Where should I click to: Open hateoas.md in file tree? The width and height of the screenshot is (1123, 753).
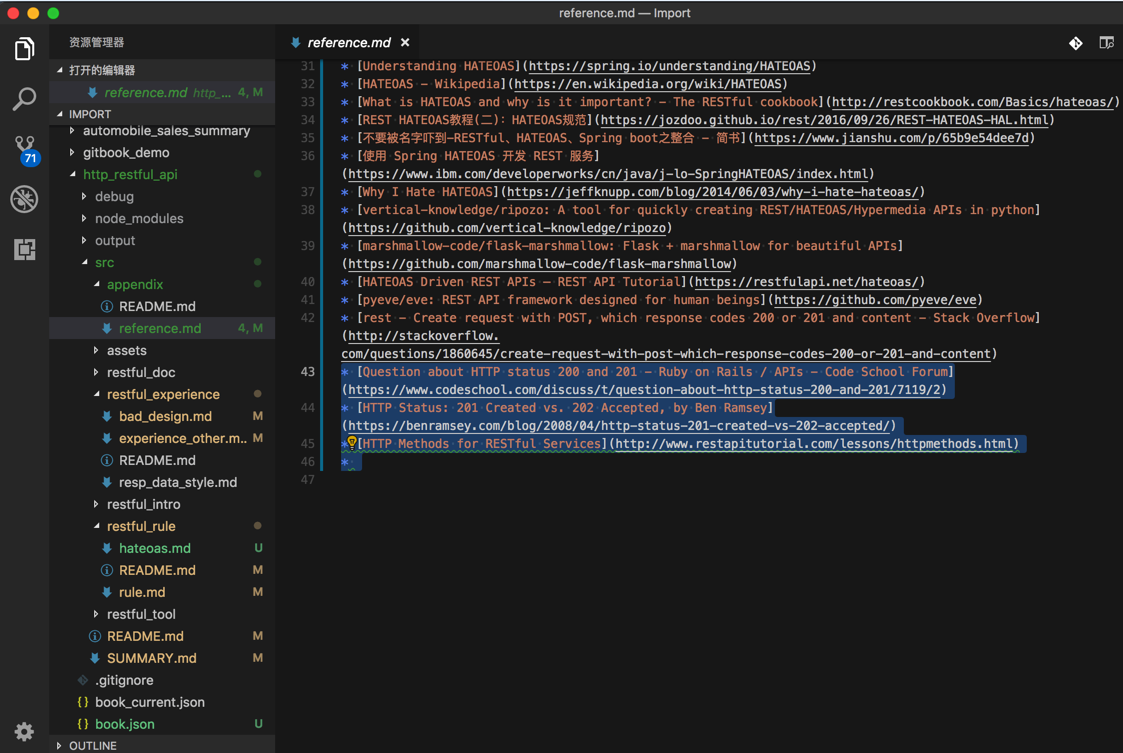[x=154, y=549]
